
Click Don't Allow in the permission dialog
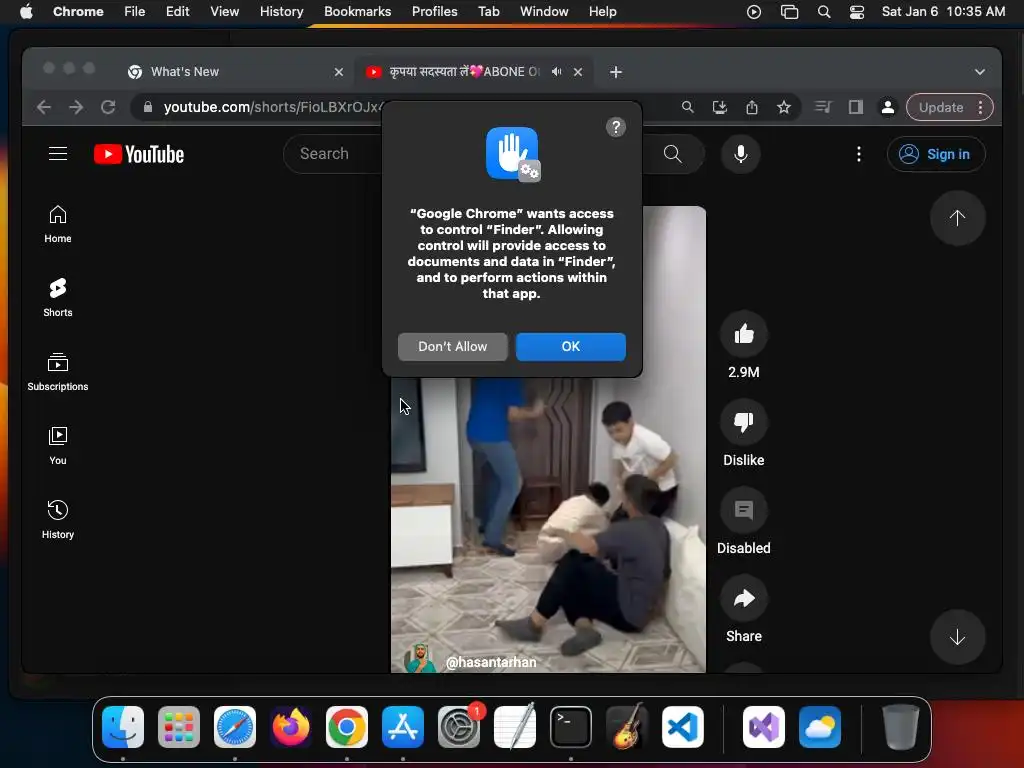(453, 347)
